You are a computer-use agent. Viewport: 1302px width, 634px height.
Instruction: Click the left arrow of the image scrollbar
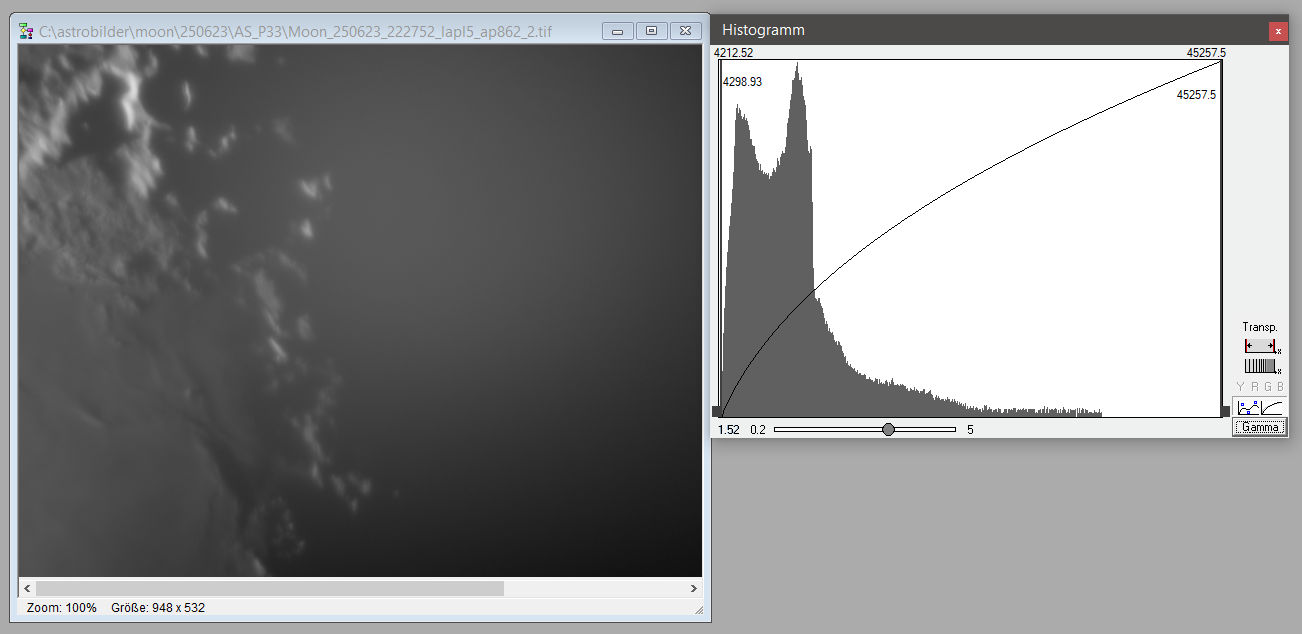(27, 588)
